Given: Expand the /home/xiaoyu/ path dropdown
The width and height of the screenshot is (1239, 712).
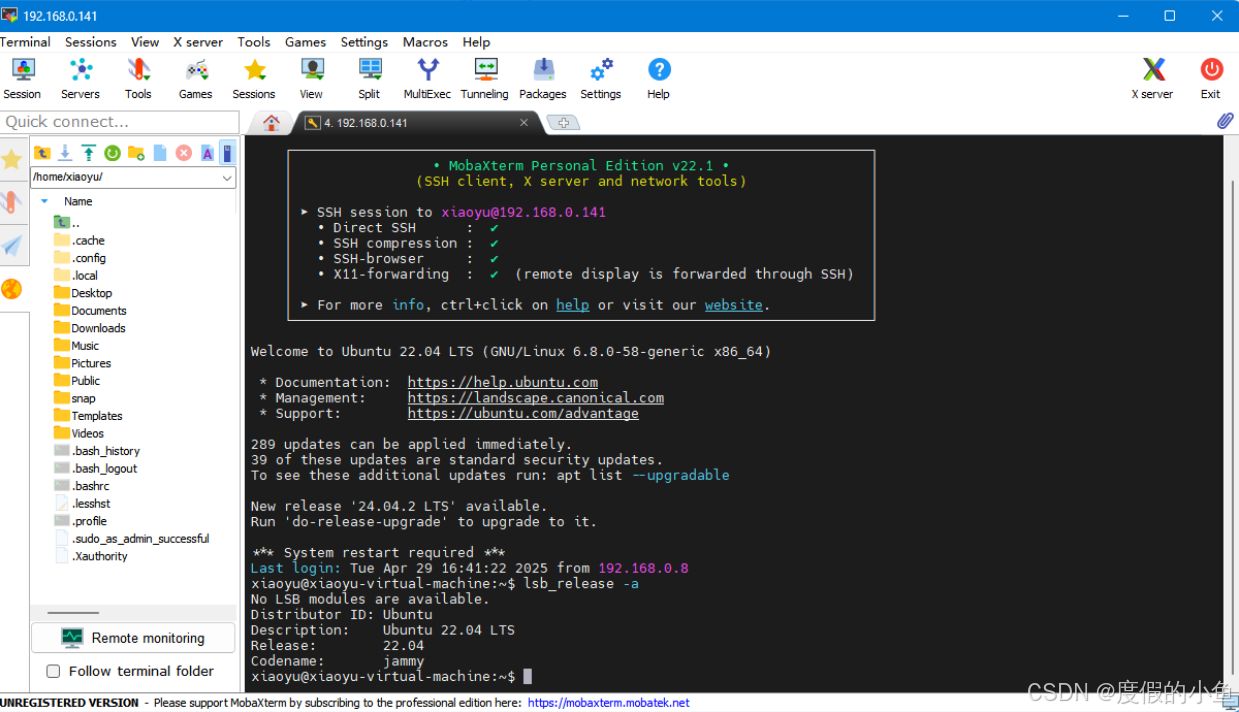Looking at the screenshot, I should [x=227, y=178].
